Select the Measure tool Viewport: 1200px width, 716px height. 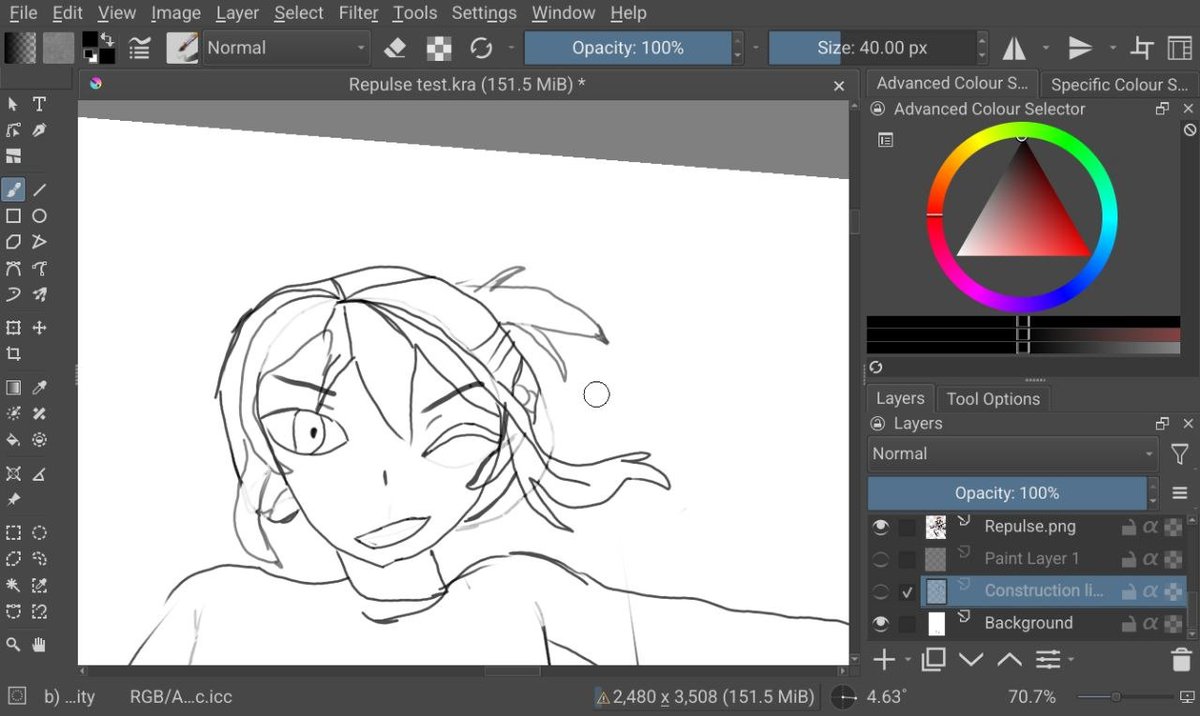coord(39,473)
